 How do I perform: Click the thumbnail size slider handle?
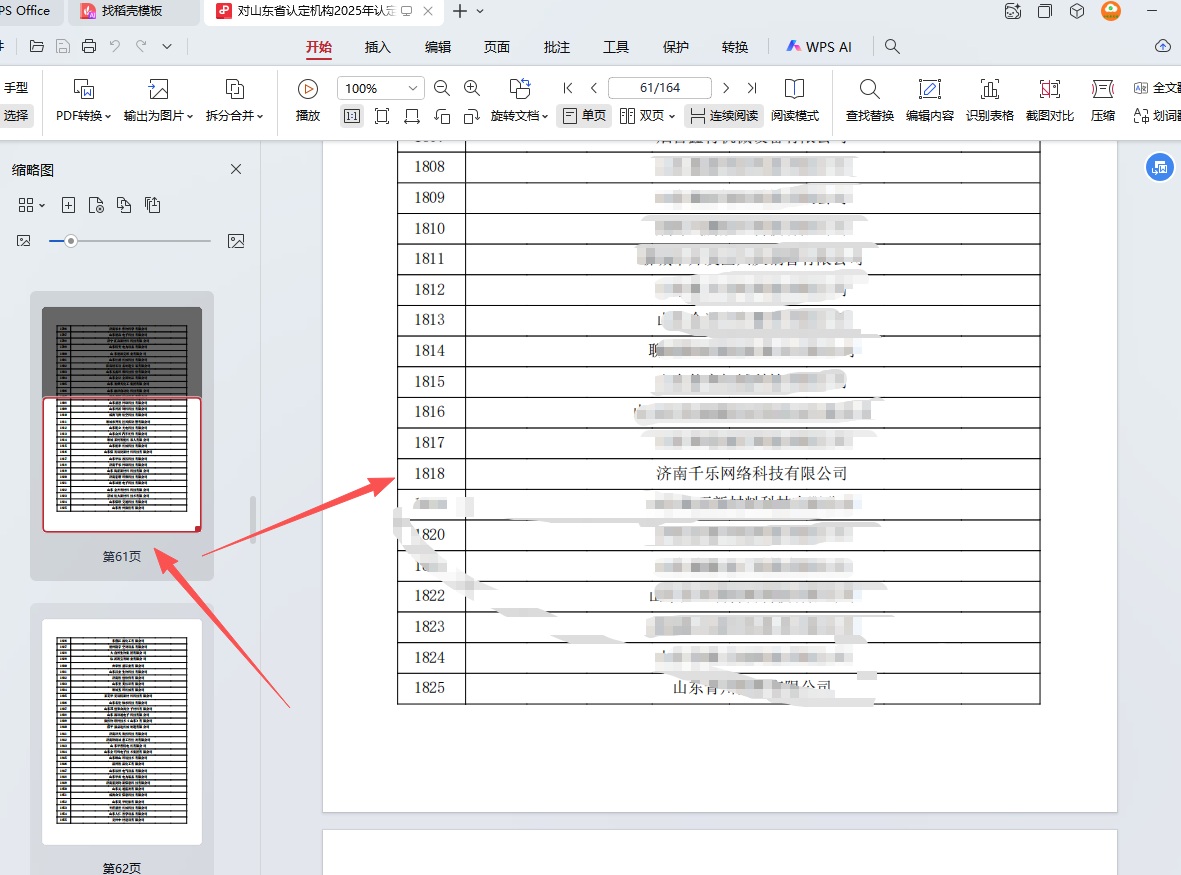(x=71, y=241)
